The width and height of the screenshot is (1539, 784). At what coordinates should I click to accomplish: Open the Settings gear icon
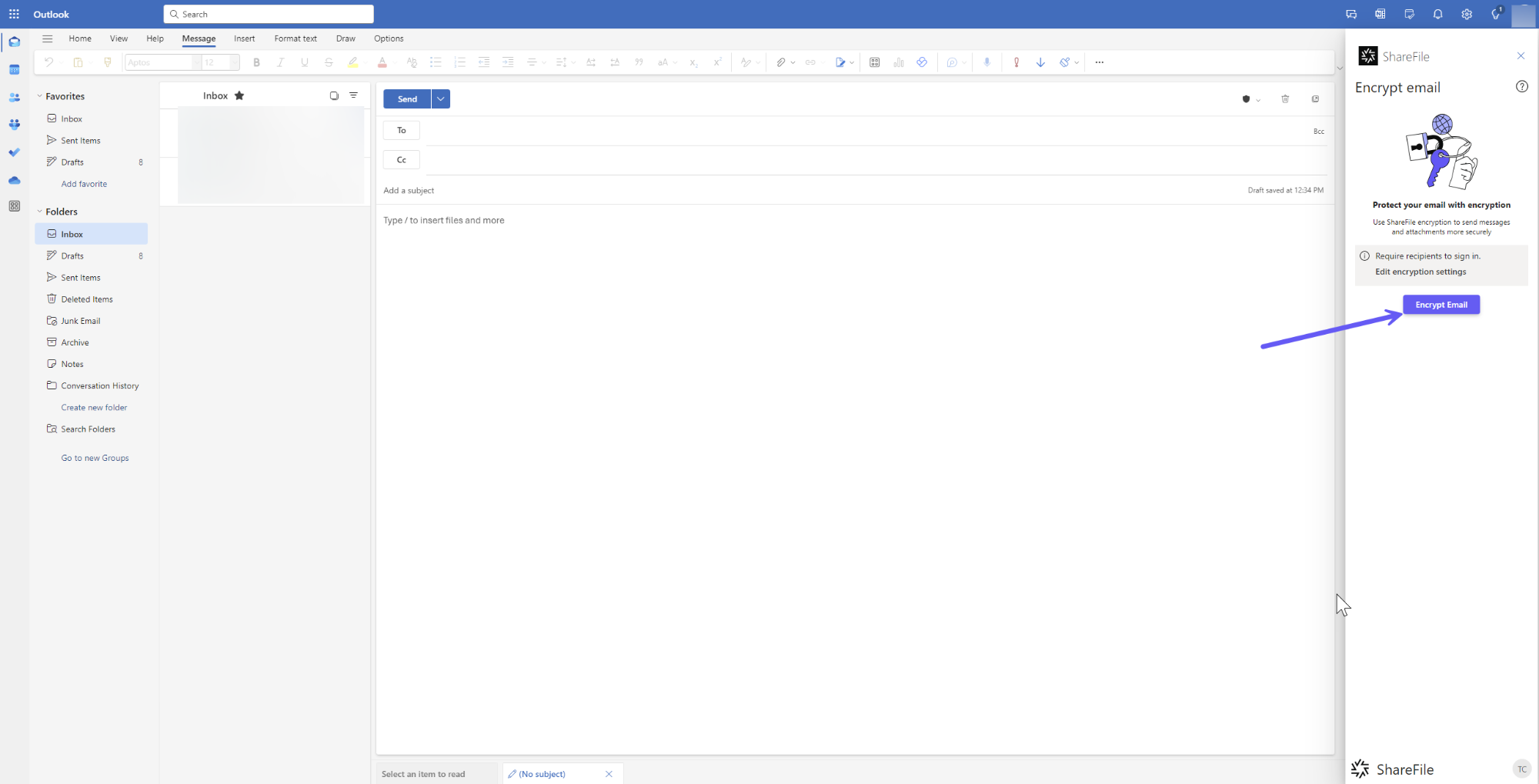tap(1467, 14)
